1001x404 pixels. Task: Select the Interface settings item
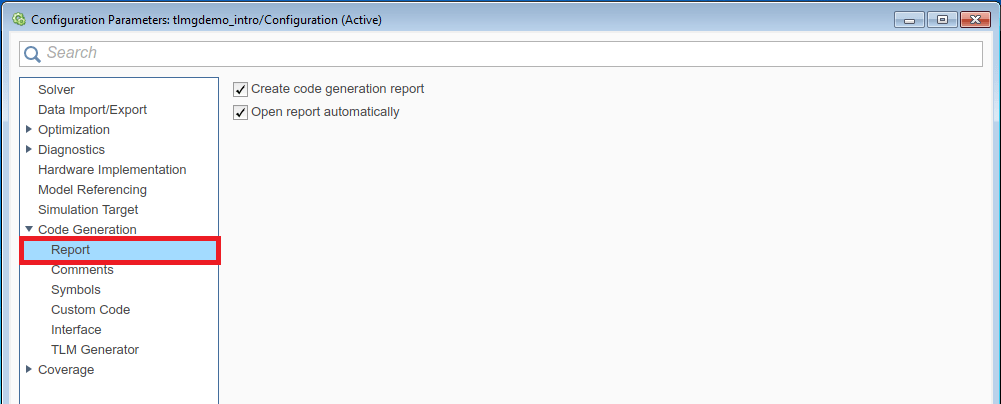click(76, 330)
